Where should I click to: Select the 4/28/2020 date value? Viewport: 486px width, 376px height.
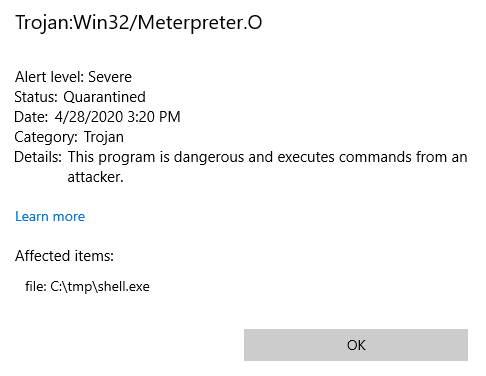tap(89, 117)
